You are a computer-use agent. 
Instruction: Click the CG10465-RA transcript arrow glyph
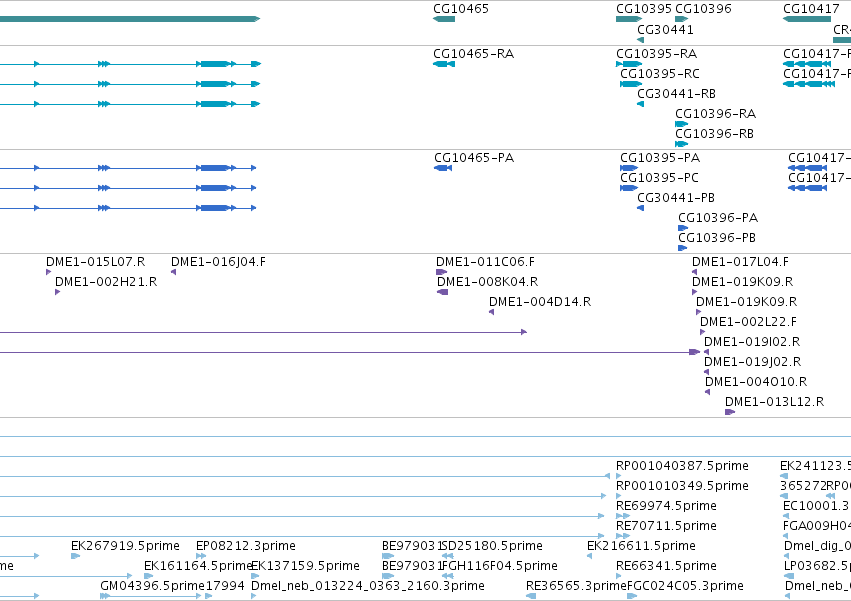444,64
